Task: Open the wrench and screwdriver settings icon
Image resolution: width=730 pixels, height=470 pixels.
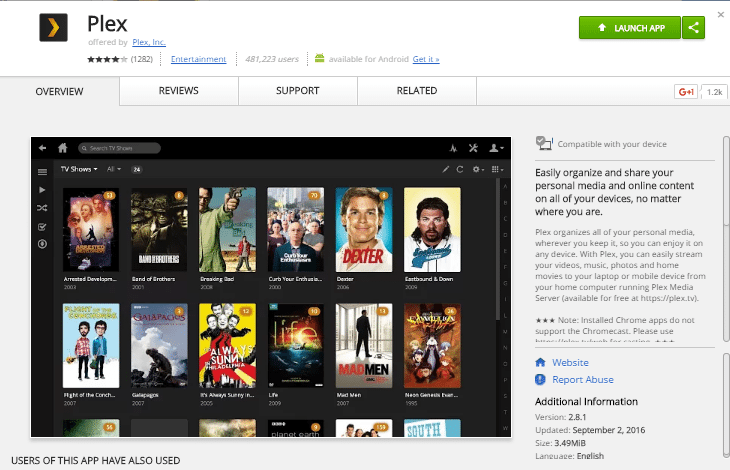Action: point(473,148)
